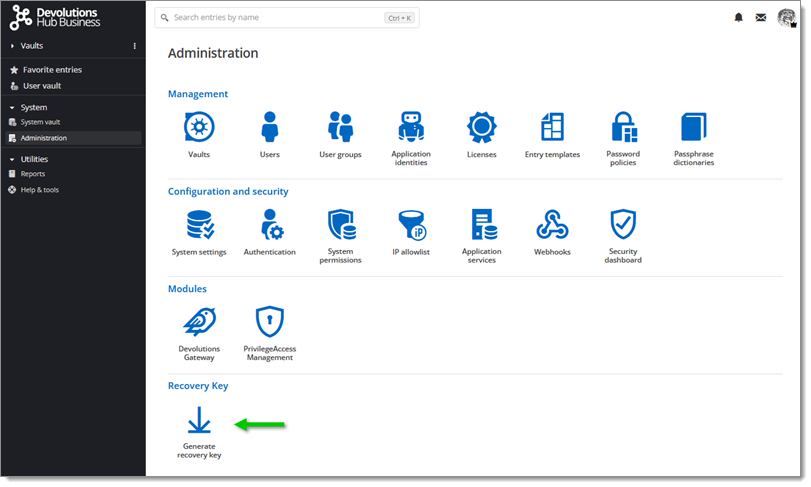Click the Modules section heading
The width and height of the screenshot is (811, 487).
coord(187,288)
